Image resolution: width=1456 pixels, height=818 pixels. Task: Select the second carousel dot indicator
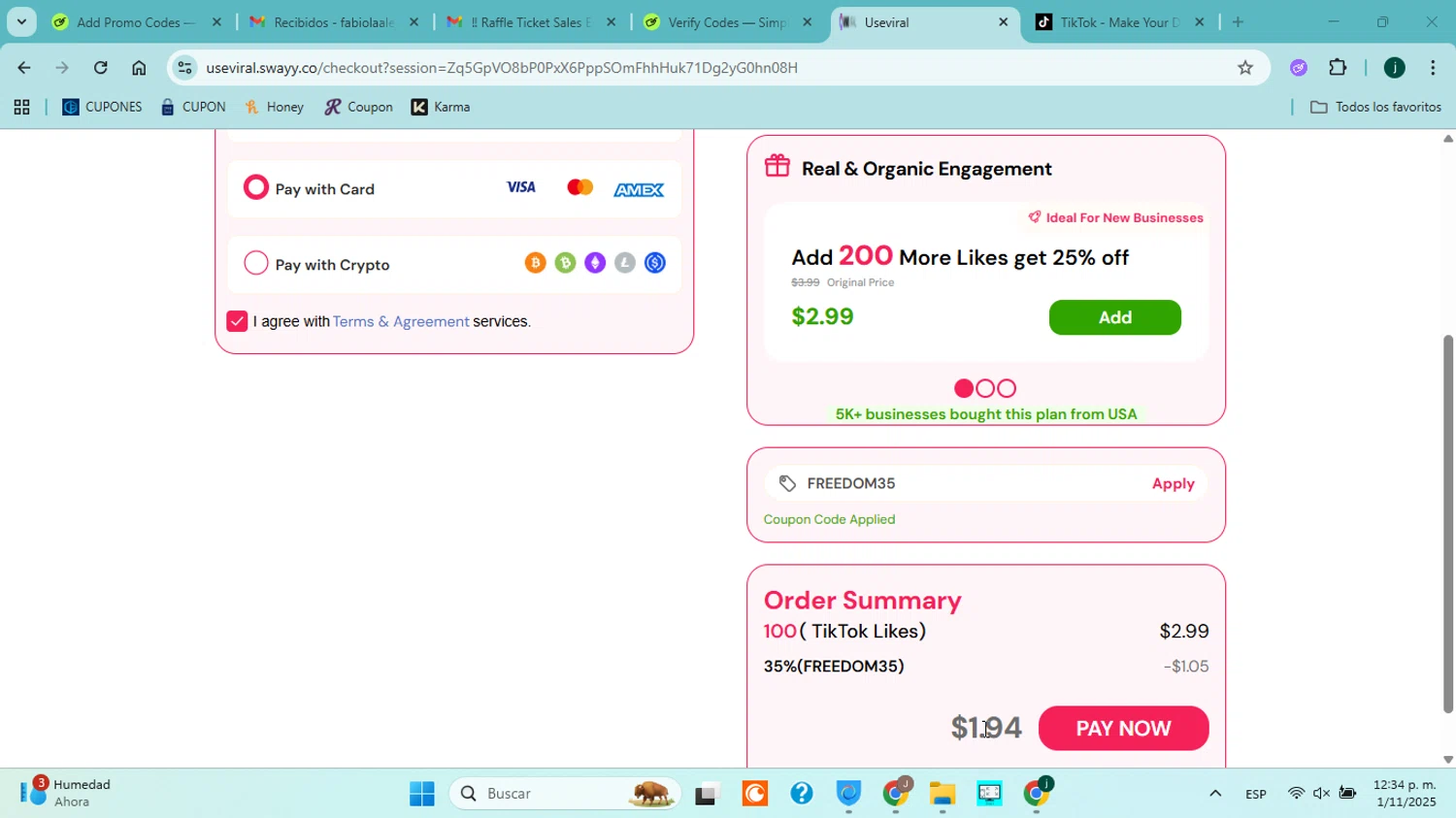click(985, 388)
